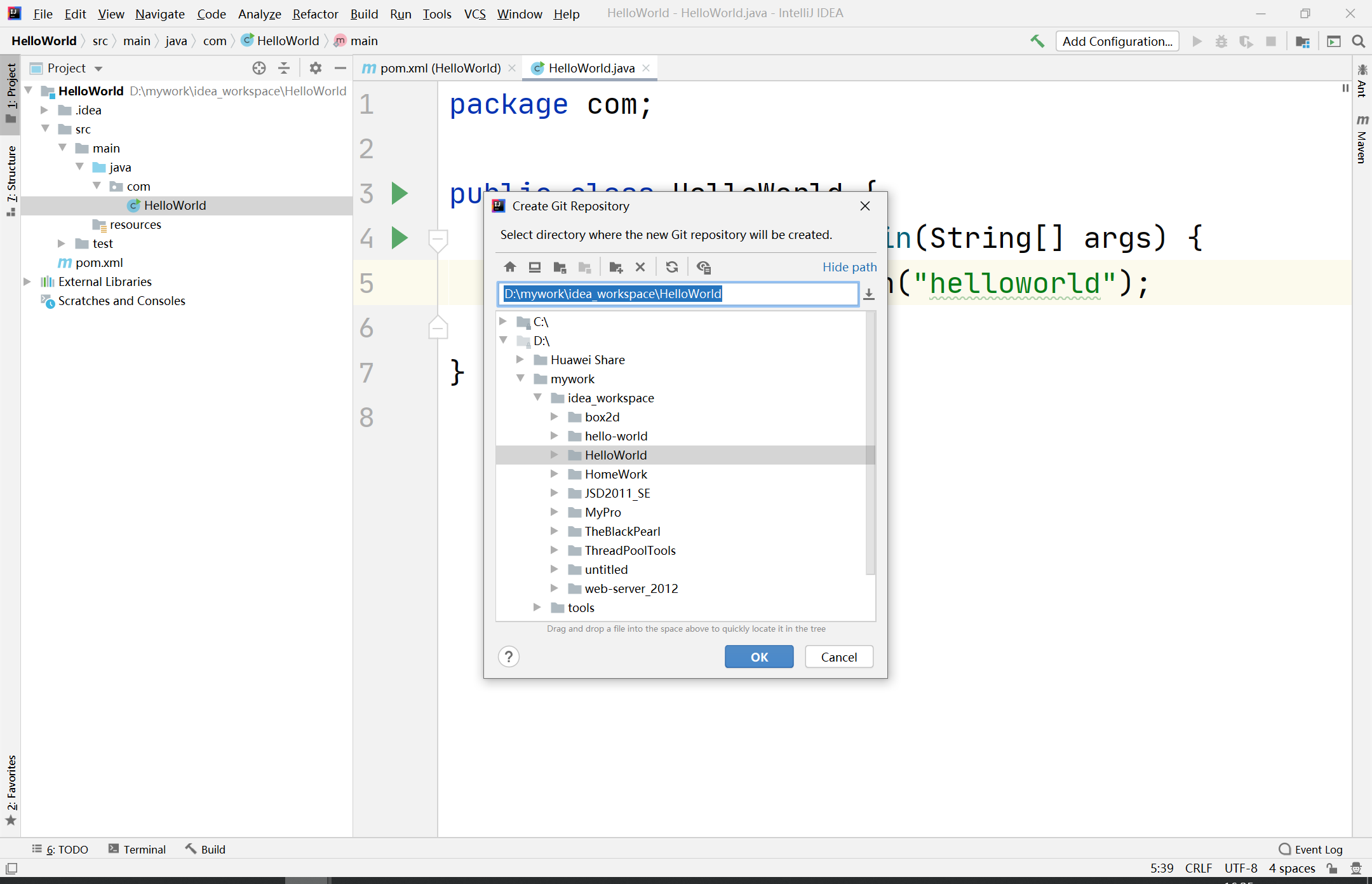Confirm with the OK button
The width and height of the screenshot is (1372, 884).
pyautogui.click(x=759, y=656)
